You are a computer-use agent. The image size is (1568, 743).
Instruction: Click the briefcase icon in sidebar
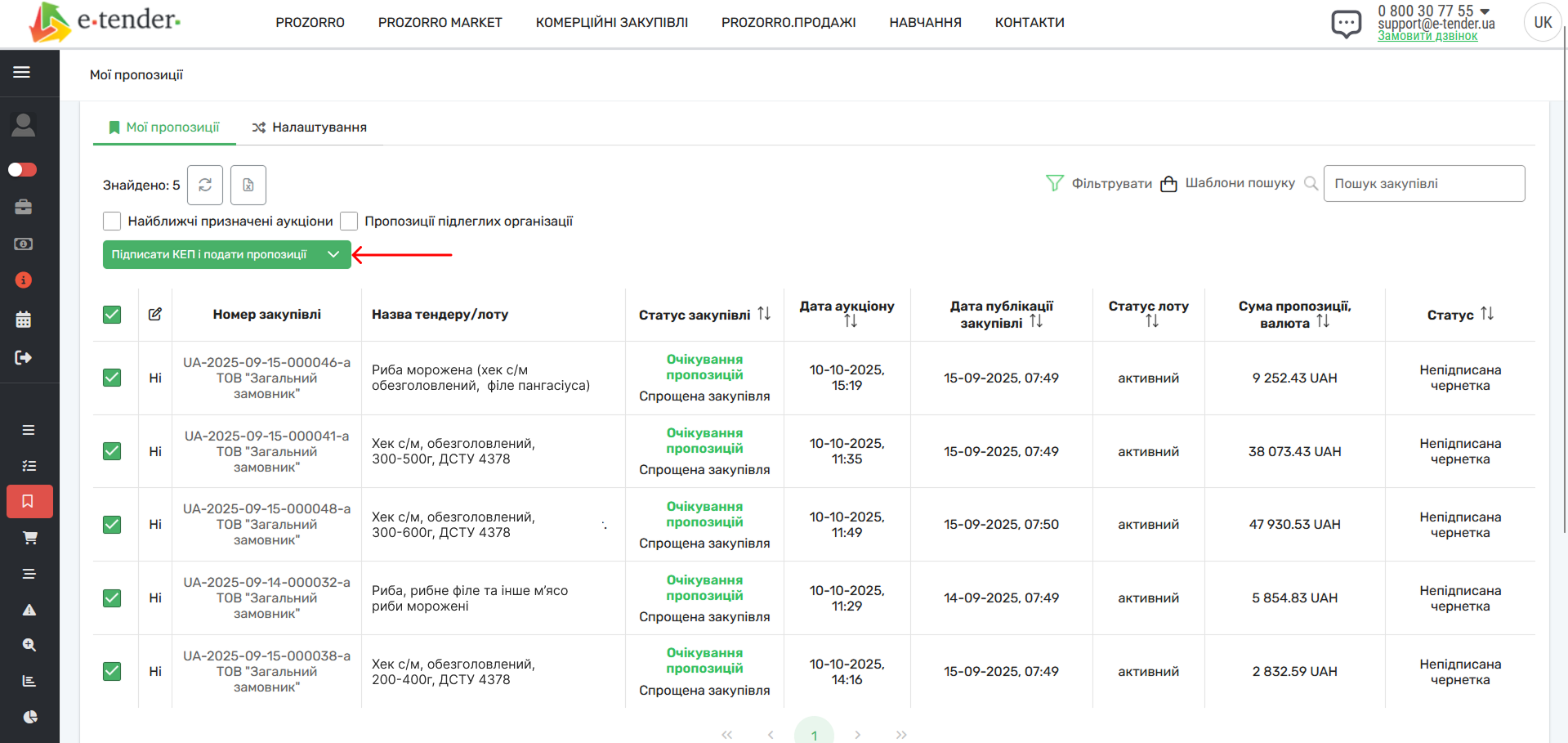click(x=24, y=207)
